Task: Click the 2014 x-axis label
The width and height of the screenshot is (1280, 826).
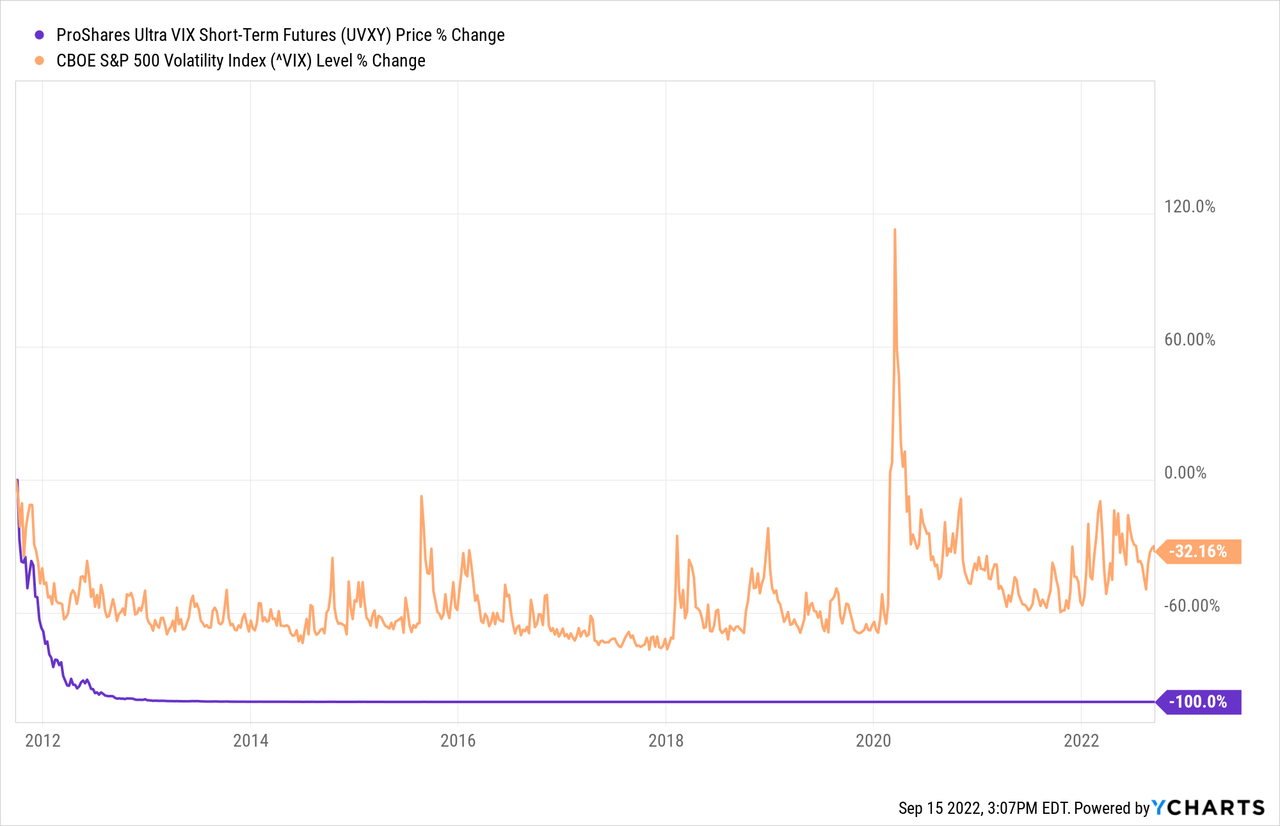Action: [250, 742]
